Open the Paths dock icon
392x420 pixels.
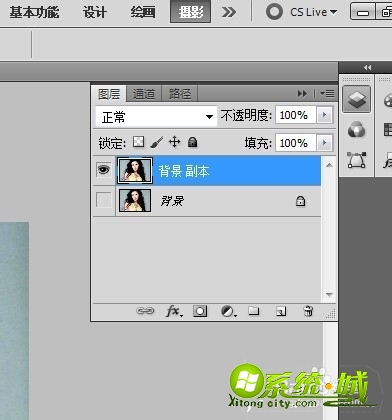click(356, 160)
